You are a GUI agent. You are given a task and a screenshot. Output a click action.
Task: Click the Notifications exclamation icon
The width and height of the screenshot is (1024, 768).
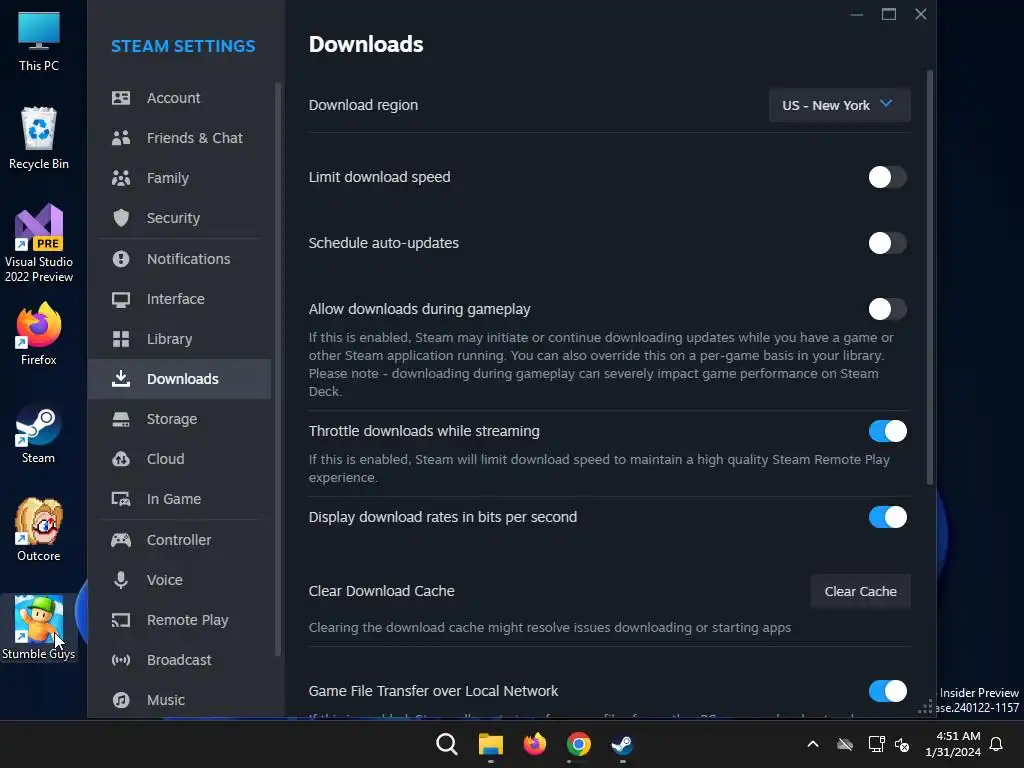point(121,259)
